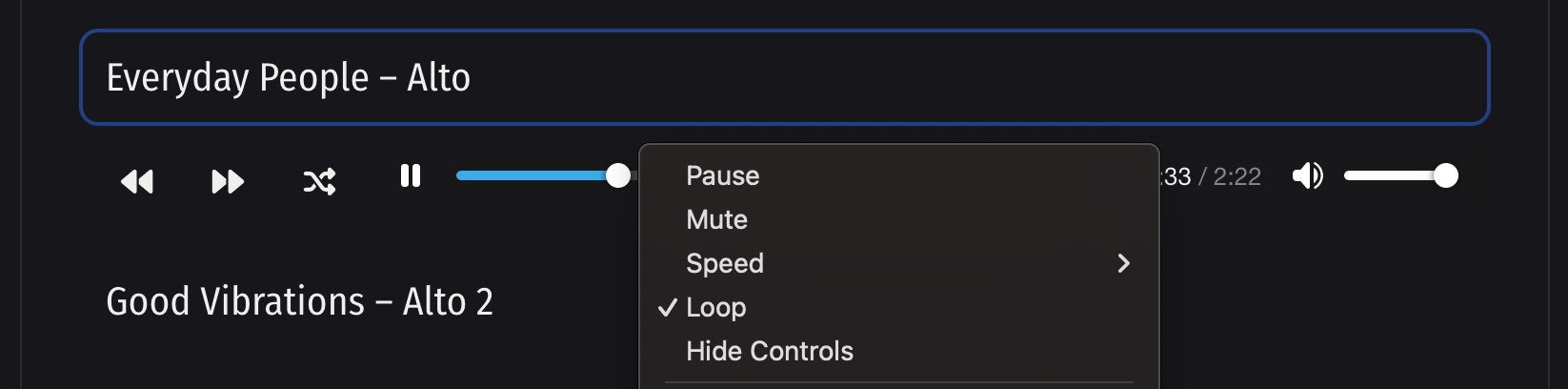Image resolution: width=1568 pixels, height=389 pixels.
Task: Click the total duration 2:22 label
Action: coord(1236,177)
